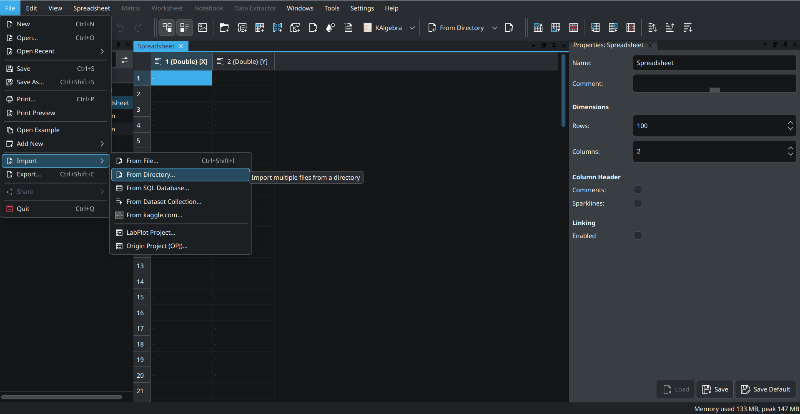
Task: Click the swap icon left of column headers
Action: click(x=125, y=61)
